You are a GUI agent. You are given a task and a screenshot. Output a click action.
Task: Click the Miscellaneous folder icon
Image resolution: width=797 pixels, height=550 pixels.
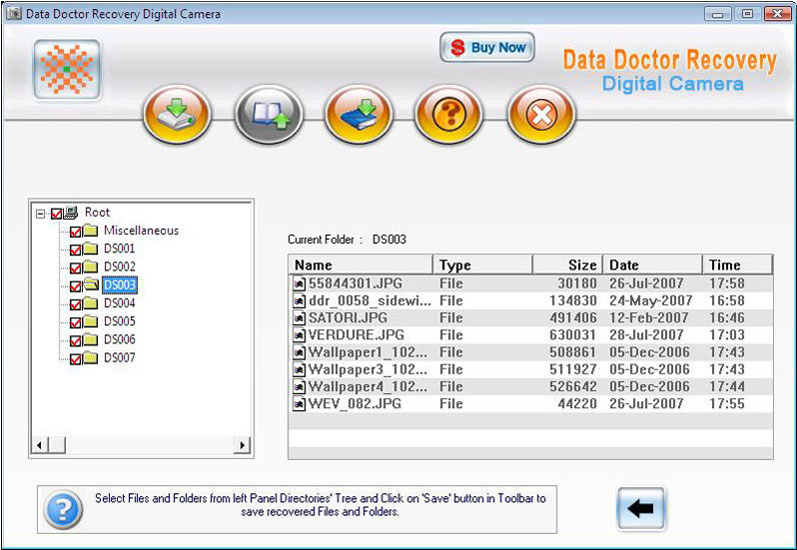click(x=90, y=231)
